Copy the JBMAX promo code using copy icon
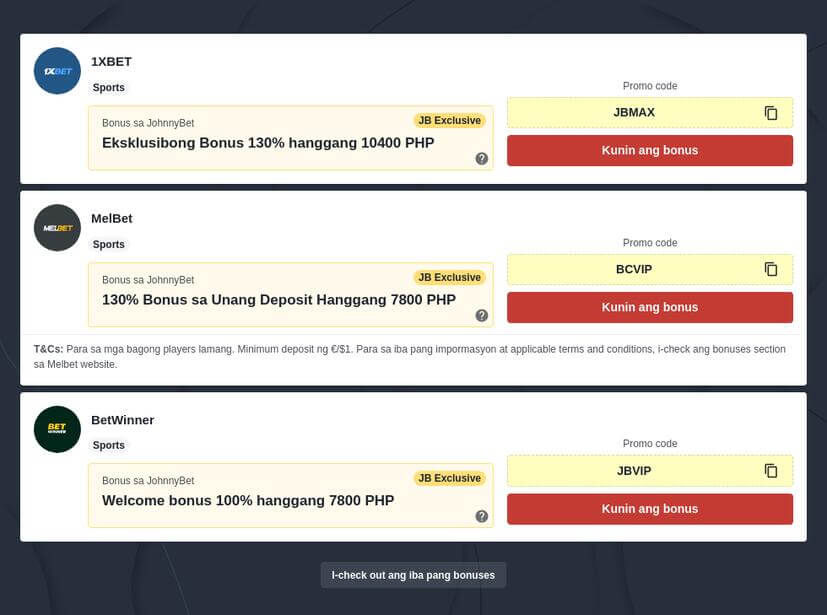The width and height of the screenshot is (827, 615). pos(769,112)
